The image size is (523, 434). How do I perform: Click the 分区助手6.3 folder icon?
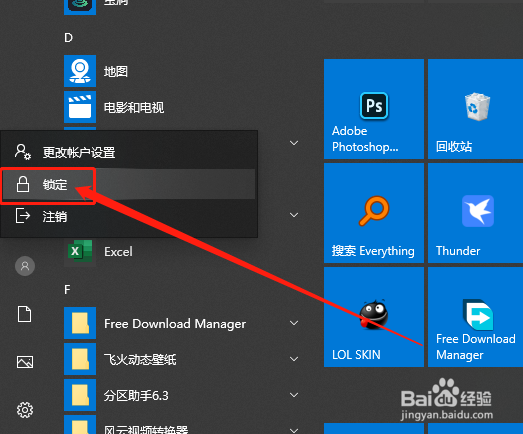pyautogui.click(x=80, y=395)
